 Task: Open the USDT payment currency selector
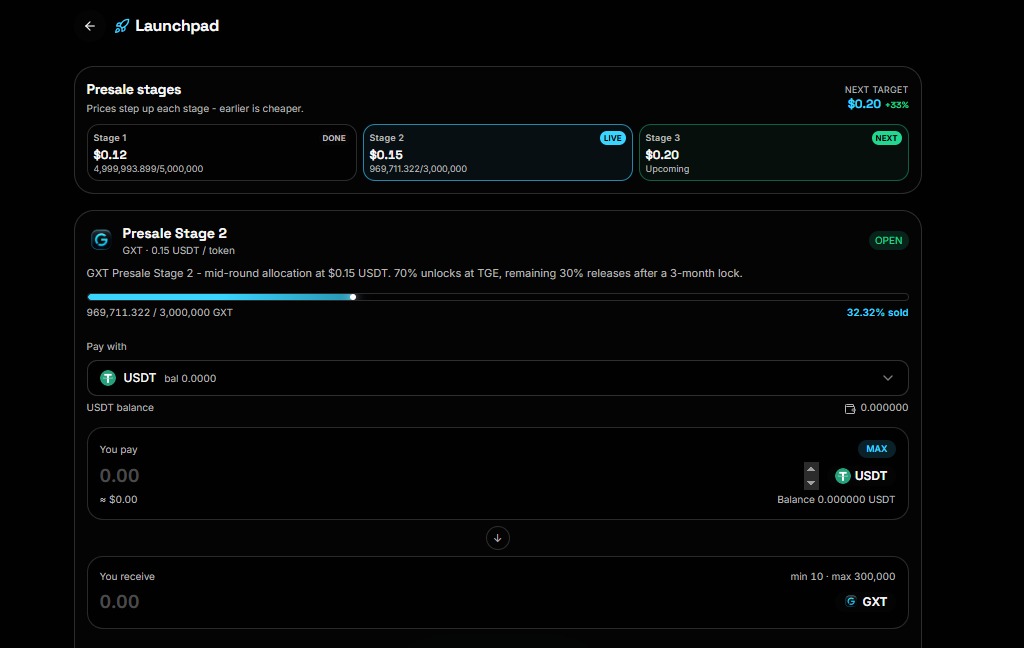click(x=498, y=378)
